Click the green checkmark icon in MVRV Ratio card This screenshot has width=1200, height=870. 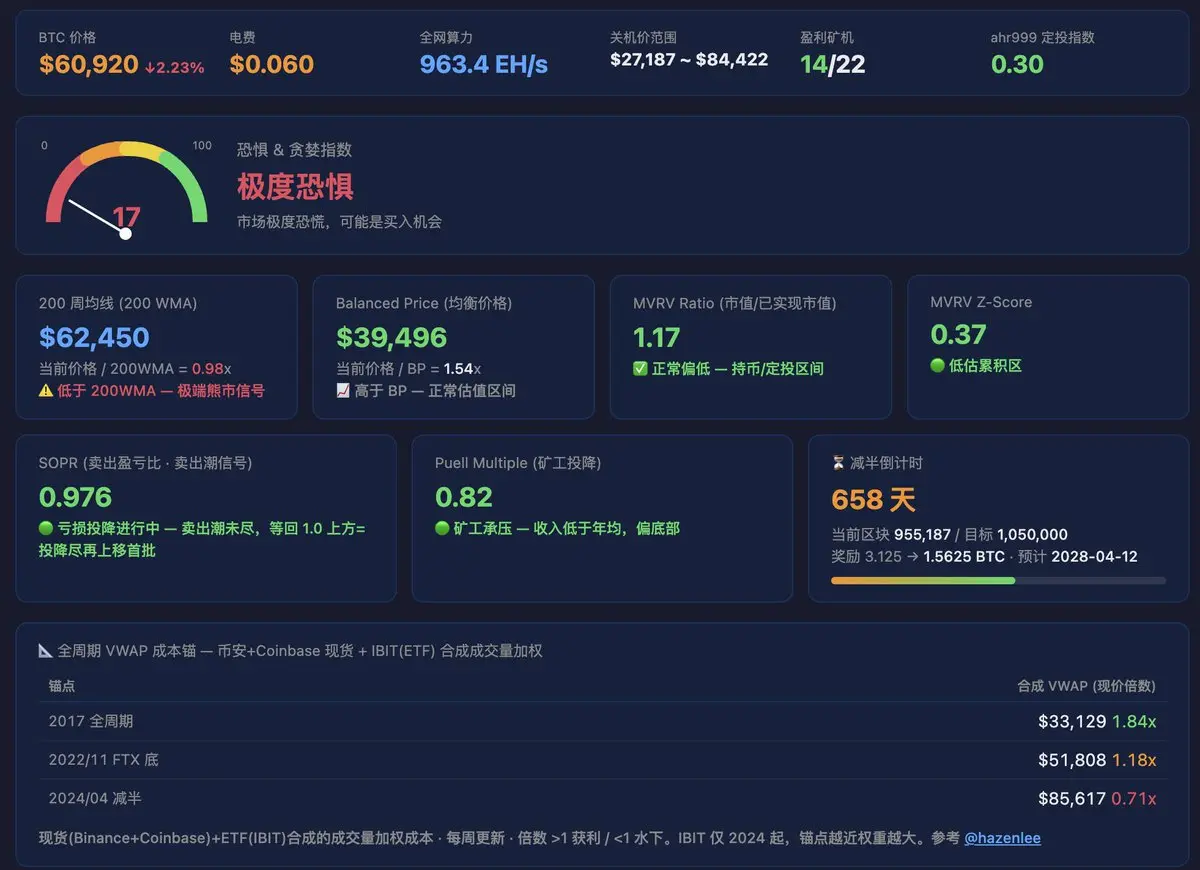coord(640,369)
